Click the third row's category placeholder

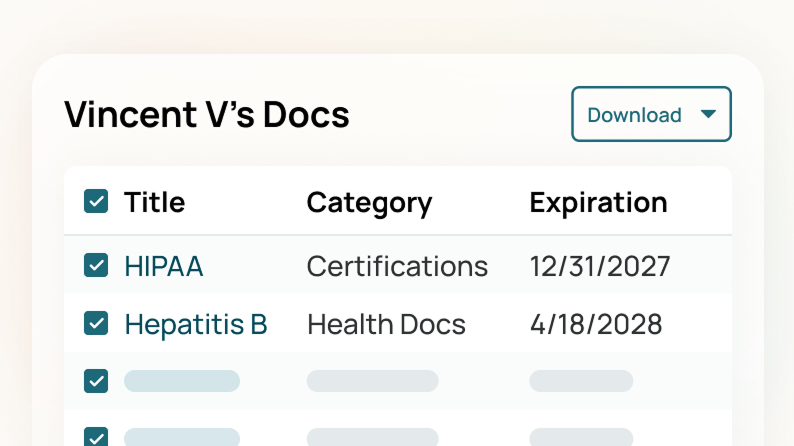[372, 380]
